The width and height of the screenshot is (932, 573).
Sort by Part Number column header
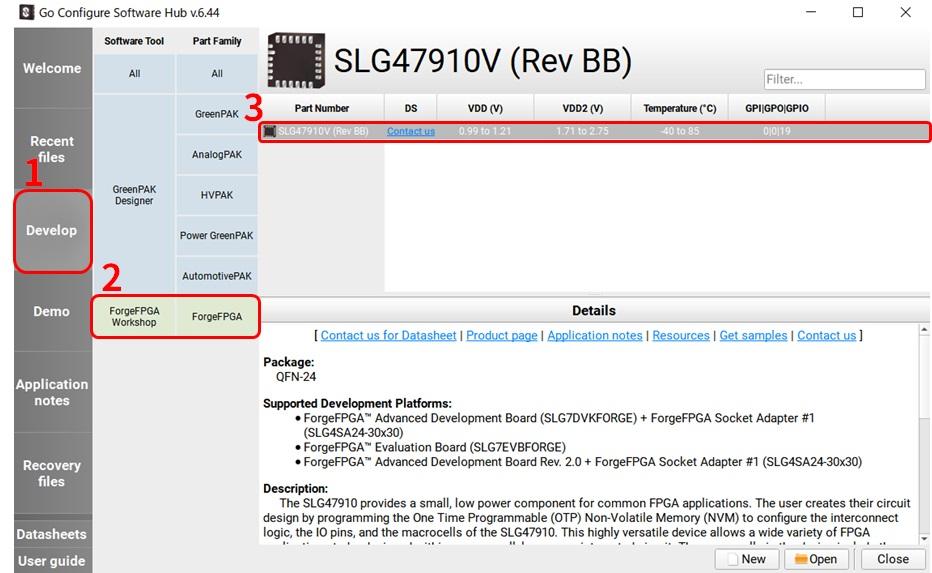coord(322,108)
